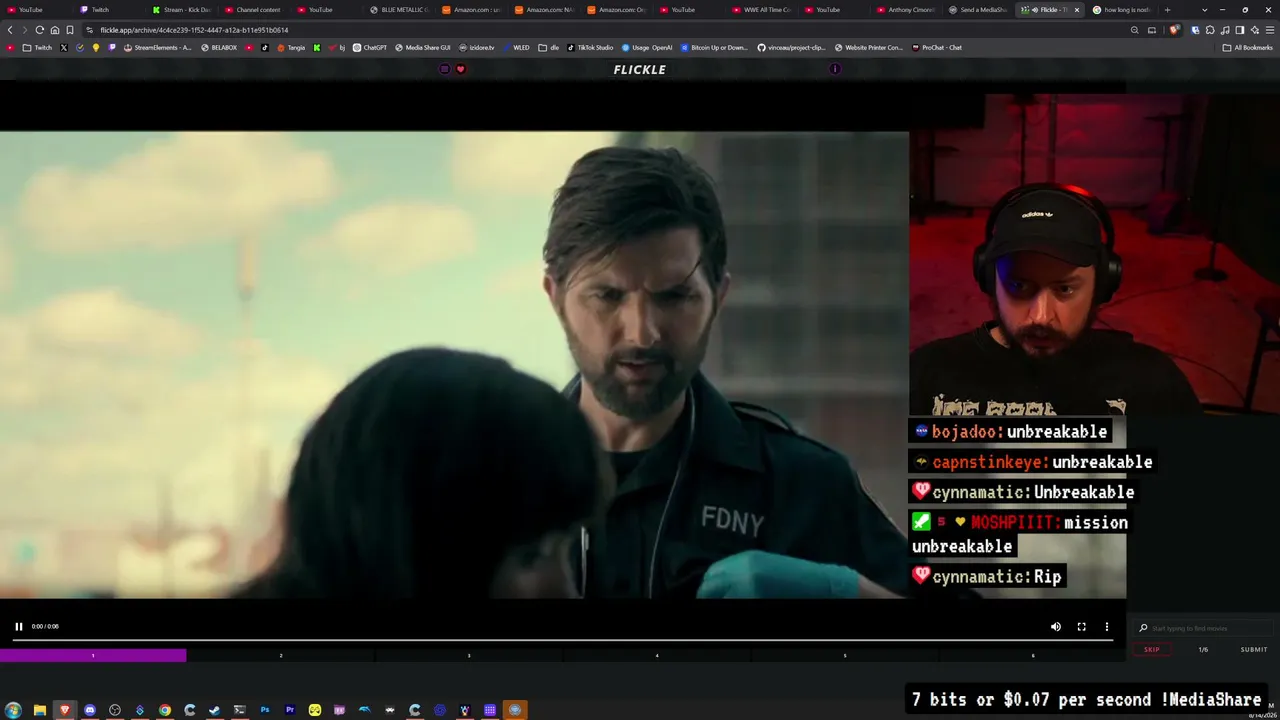
Task: Open the browser main hamburger menu
Action: pyautogui.click(x=1270, y=30)
